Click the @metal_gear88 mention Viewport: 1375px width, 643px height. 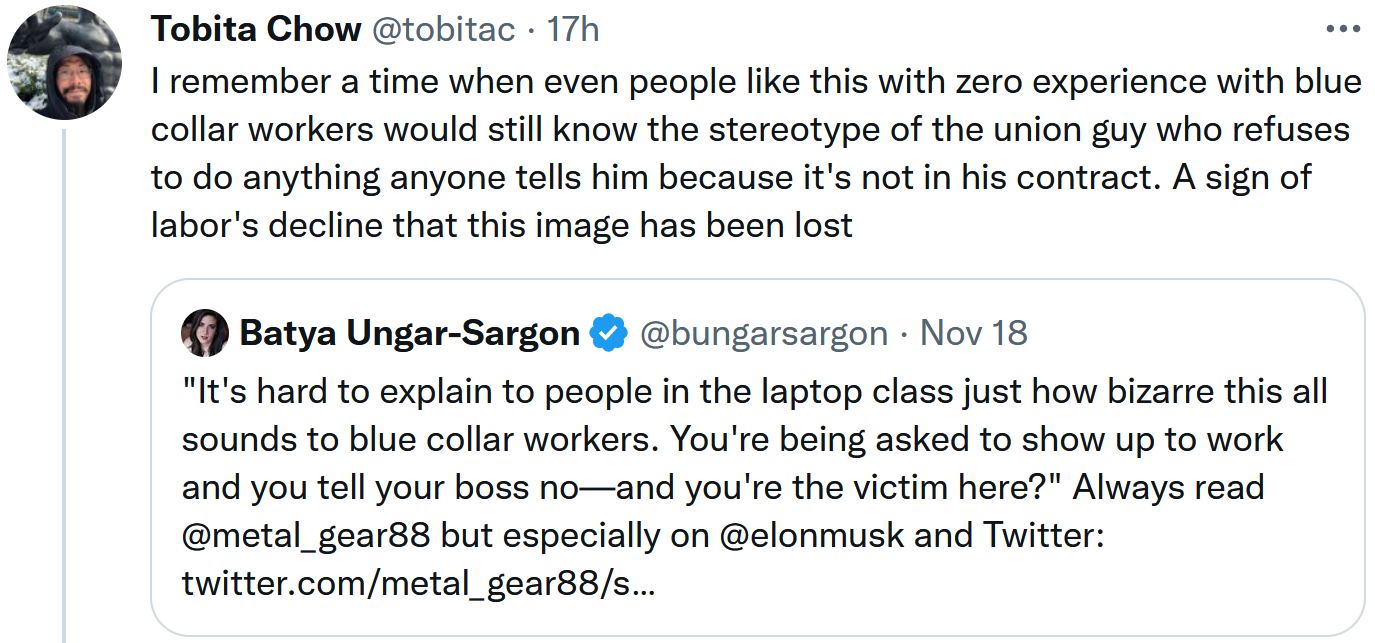[x=306, y=536]
